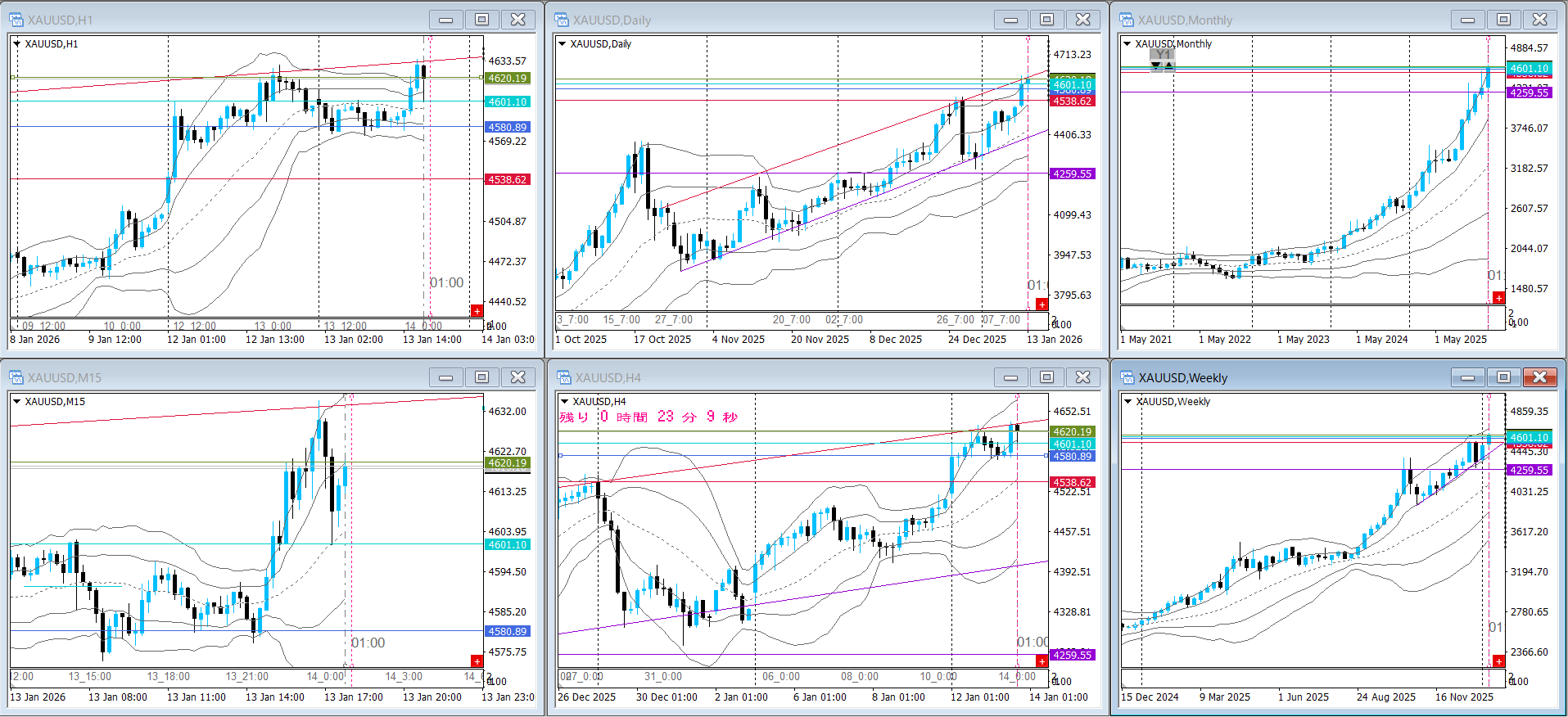Click the blue 4580.89 price label in H4 chart
This screenshot has height=717, width=1568.
tap(1072, 457)
